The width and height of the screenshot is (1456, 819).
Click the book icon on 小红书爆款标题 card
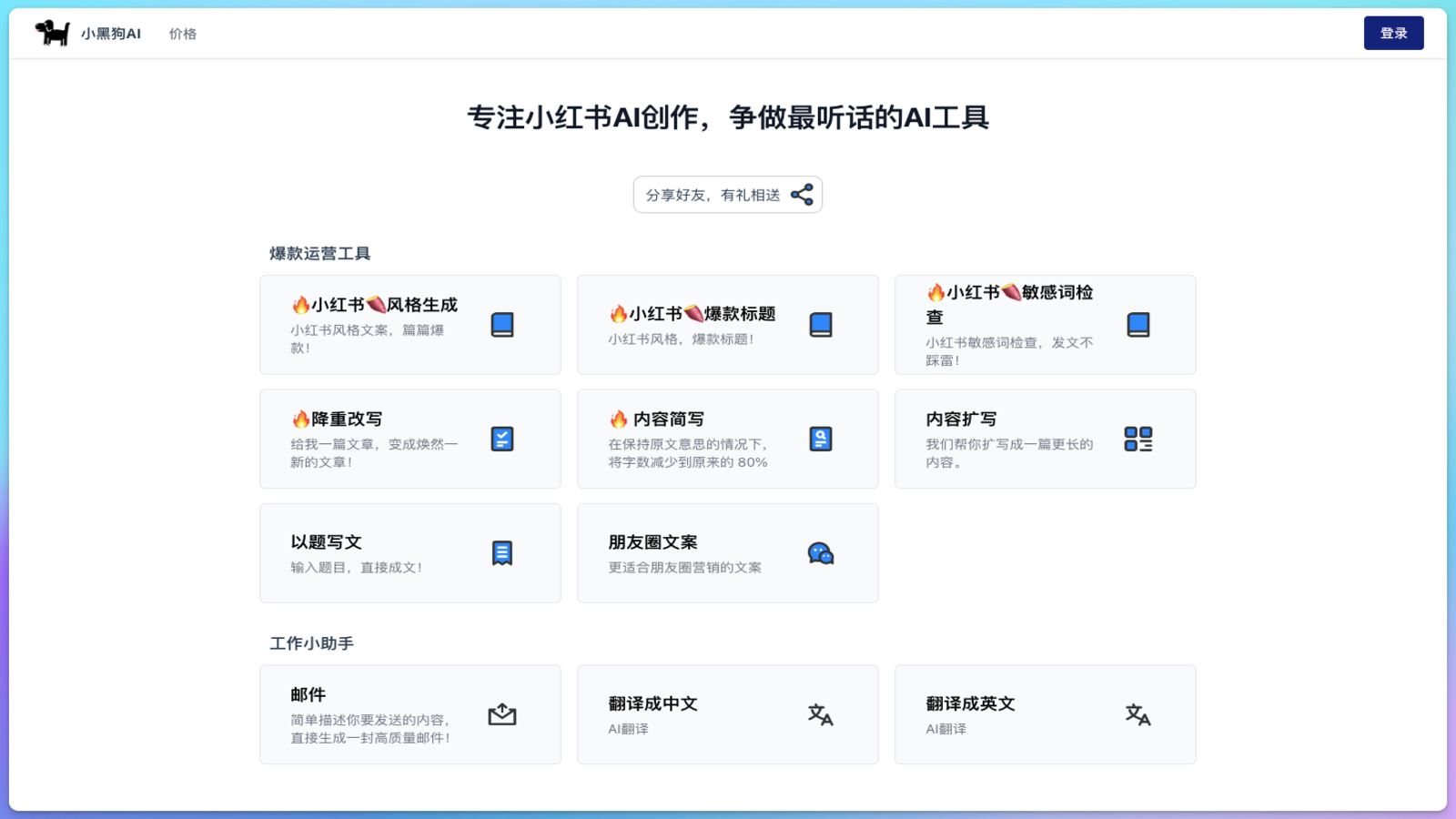[821, 325]
